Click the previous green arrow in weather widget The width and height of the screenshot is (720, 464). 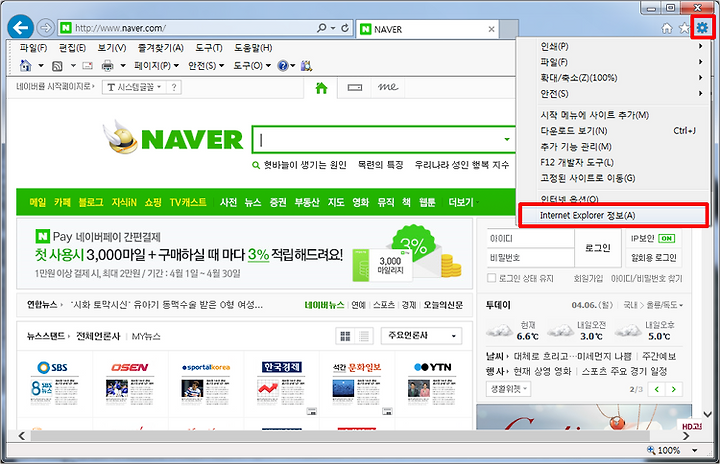click(657, 389)
